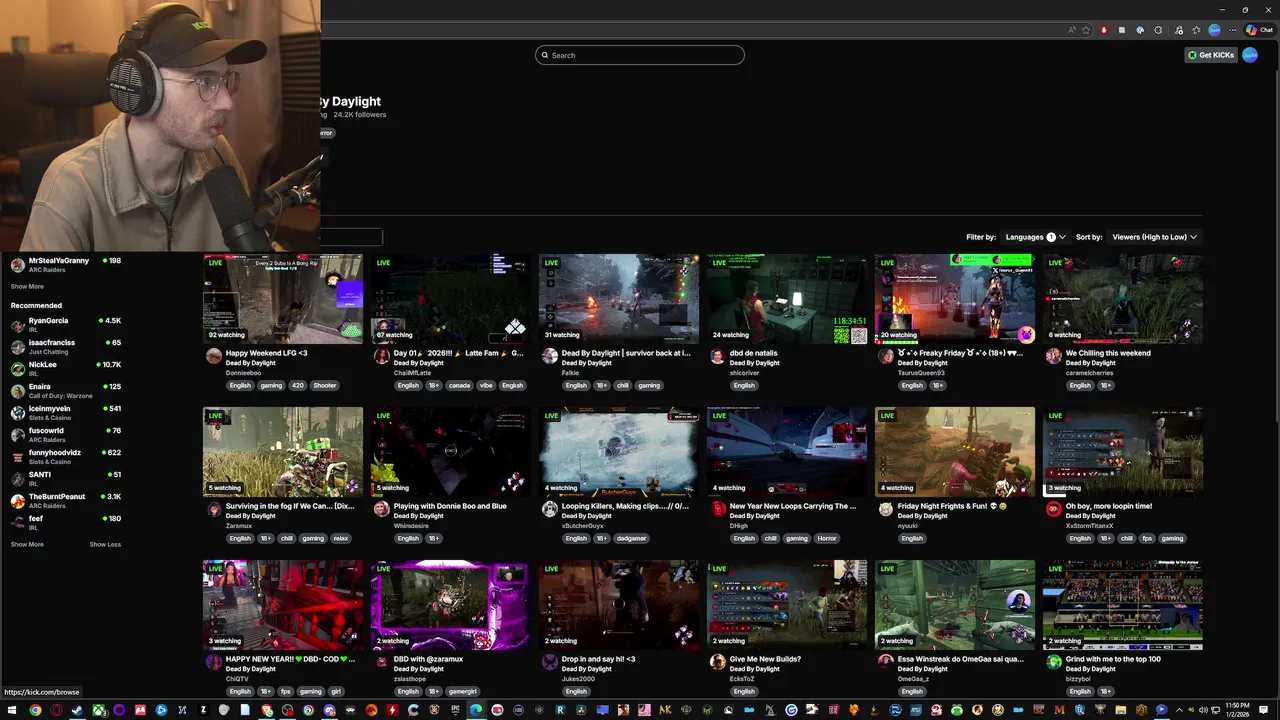Open the dbd de natalis stream thumbnail
The height and width of the screenshot is (720, 1280).
(787, 299)
